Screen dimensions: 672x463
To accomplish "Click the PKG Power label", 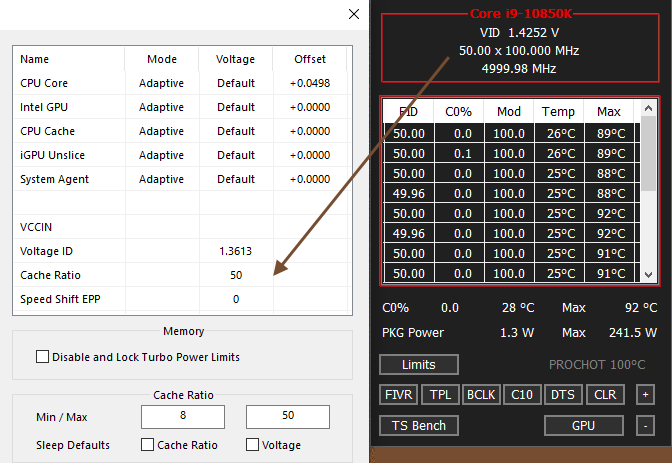I will [x=413, y=333].
